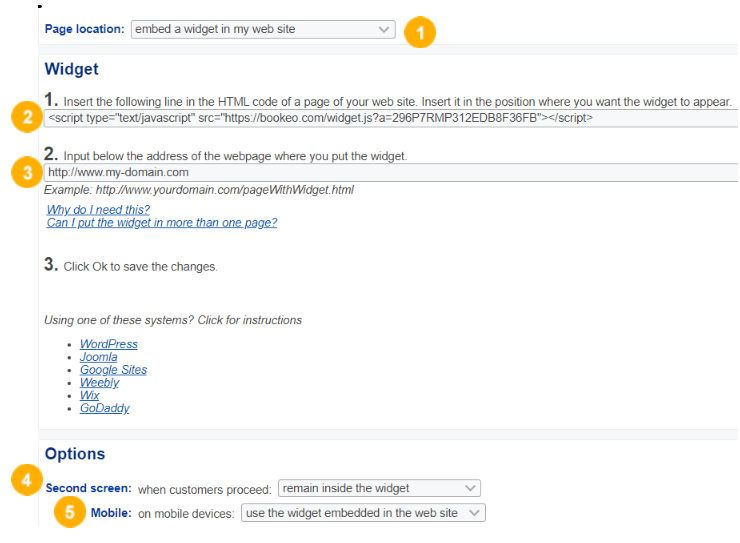The width and height of the screenshot is (740, 543).
Task: Open the 'Why do I need this?' link
Action: coord(98,209)
